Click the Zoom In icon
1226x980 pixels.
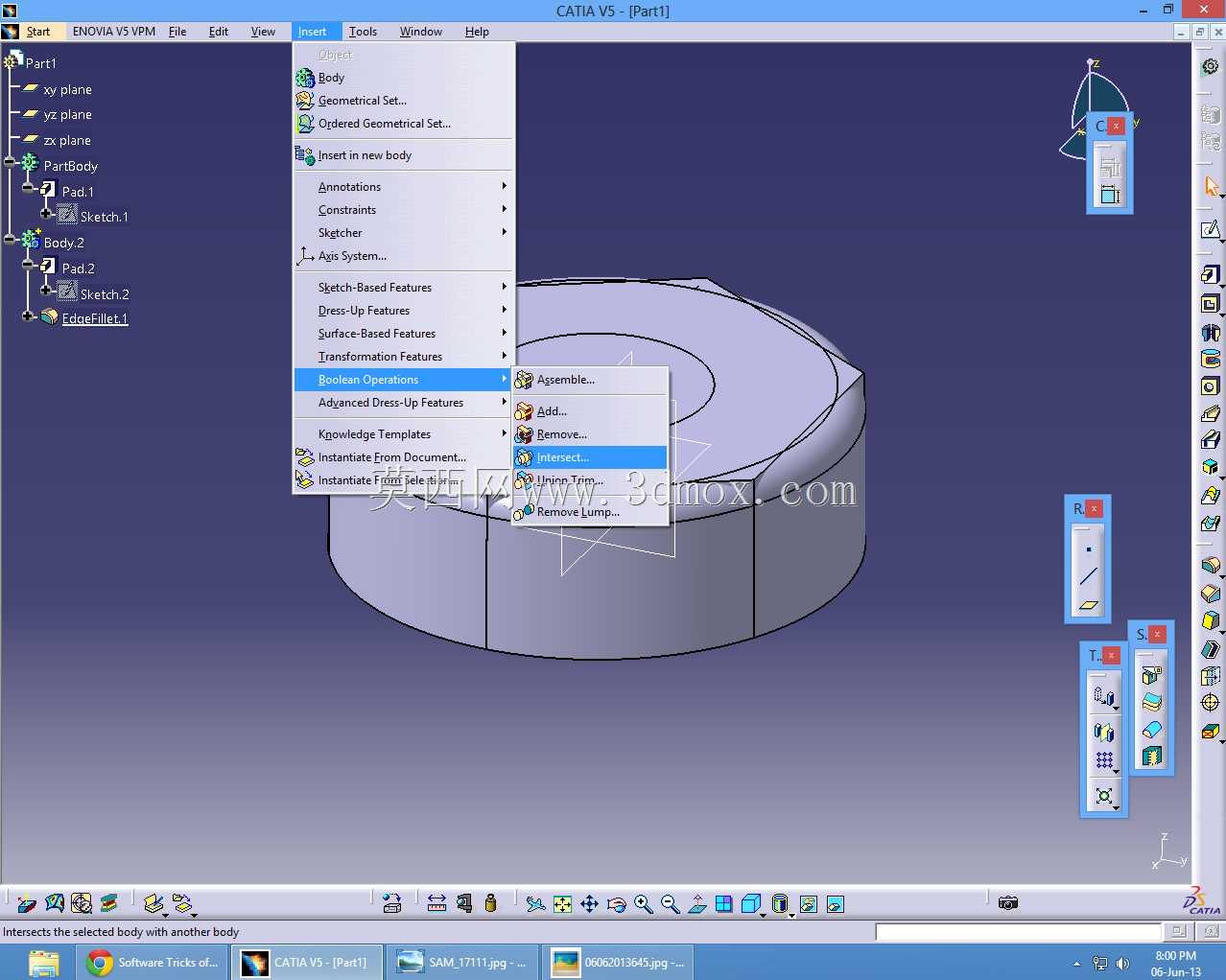point(643,903)
